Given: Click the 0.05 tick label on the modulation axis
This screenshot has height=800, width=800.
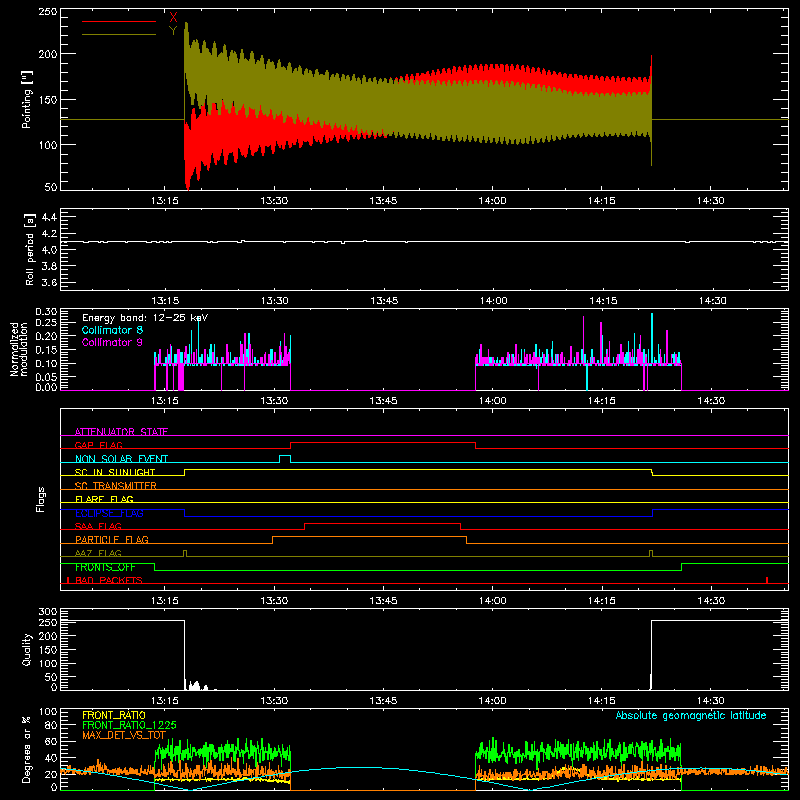Looking at the screenshot, I should click(46, 377).
